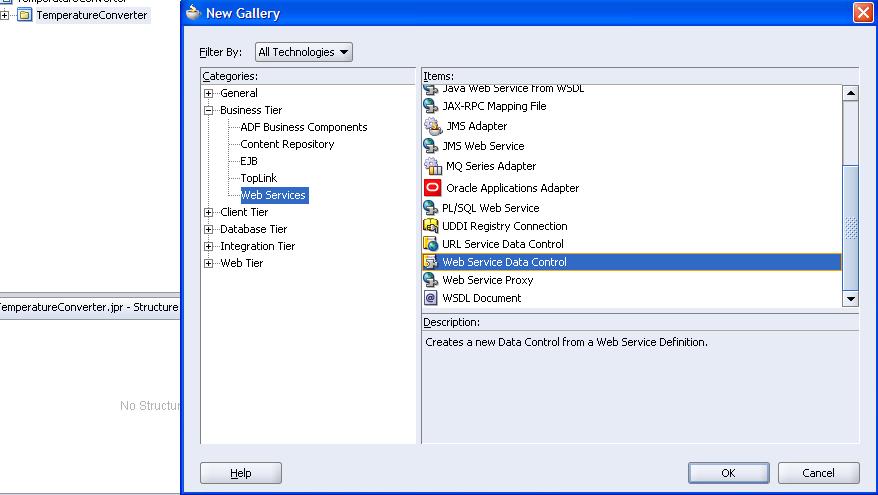Select Content Repository category
This screenshot has width=878, height=495.
coord(287,144)
